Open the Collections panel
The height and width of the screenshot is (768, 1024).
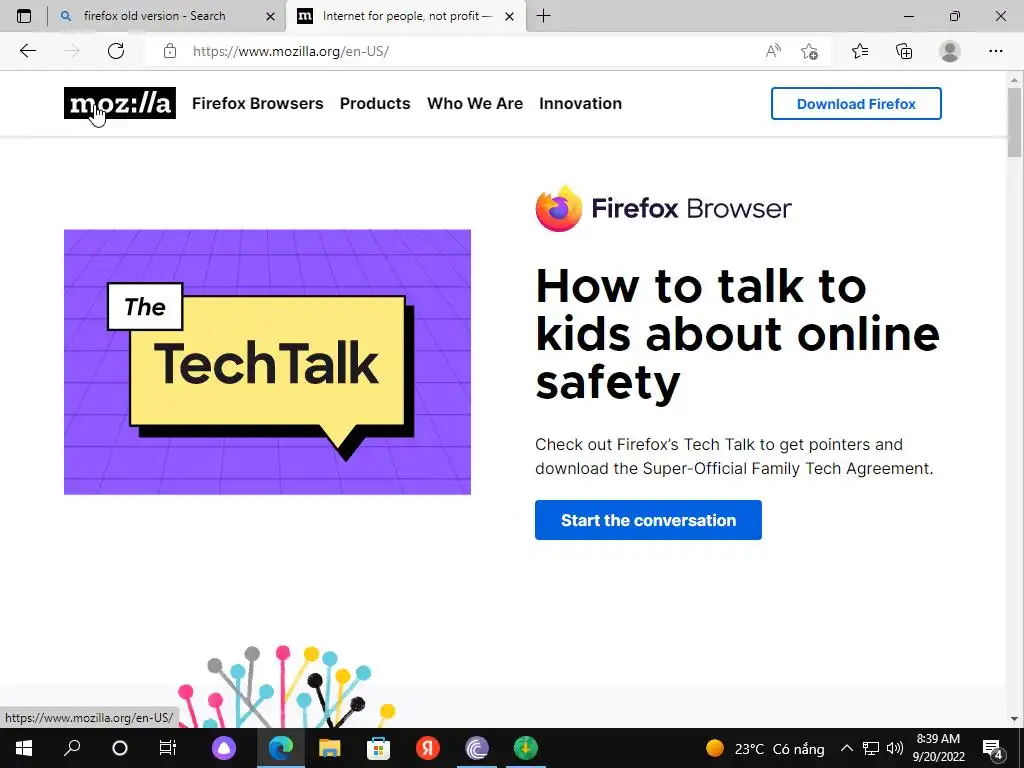coord(904,51)
